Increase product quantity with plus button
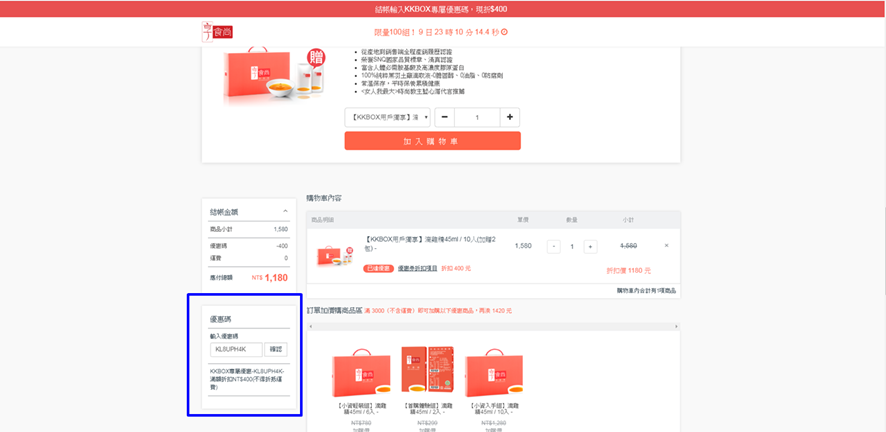Viewport: 886px width, 432px height. (x=510, y=118)
